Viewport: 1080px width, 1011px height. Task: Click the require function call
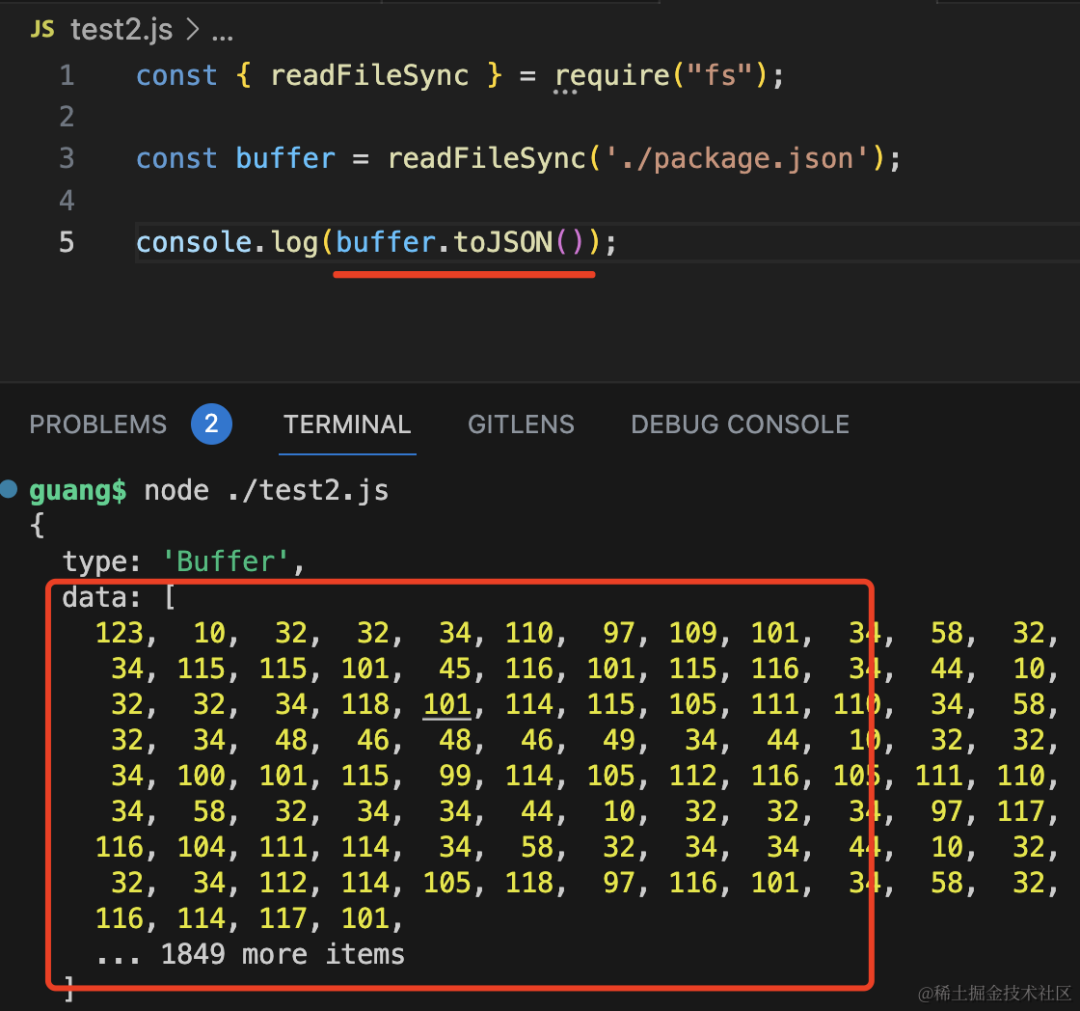point(612,76)
